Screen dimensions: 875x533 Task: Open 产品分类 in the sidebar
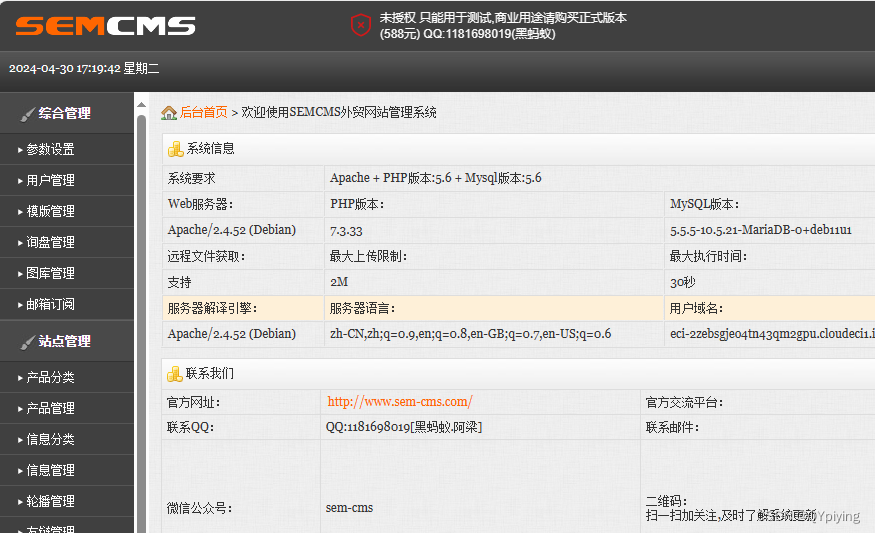pos(50,377)
